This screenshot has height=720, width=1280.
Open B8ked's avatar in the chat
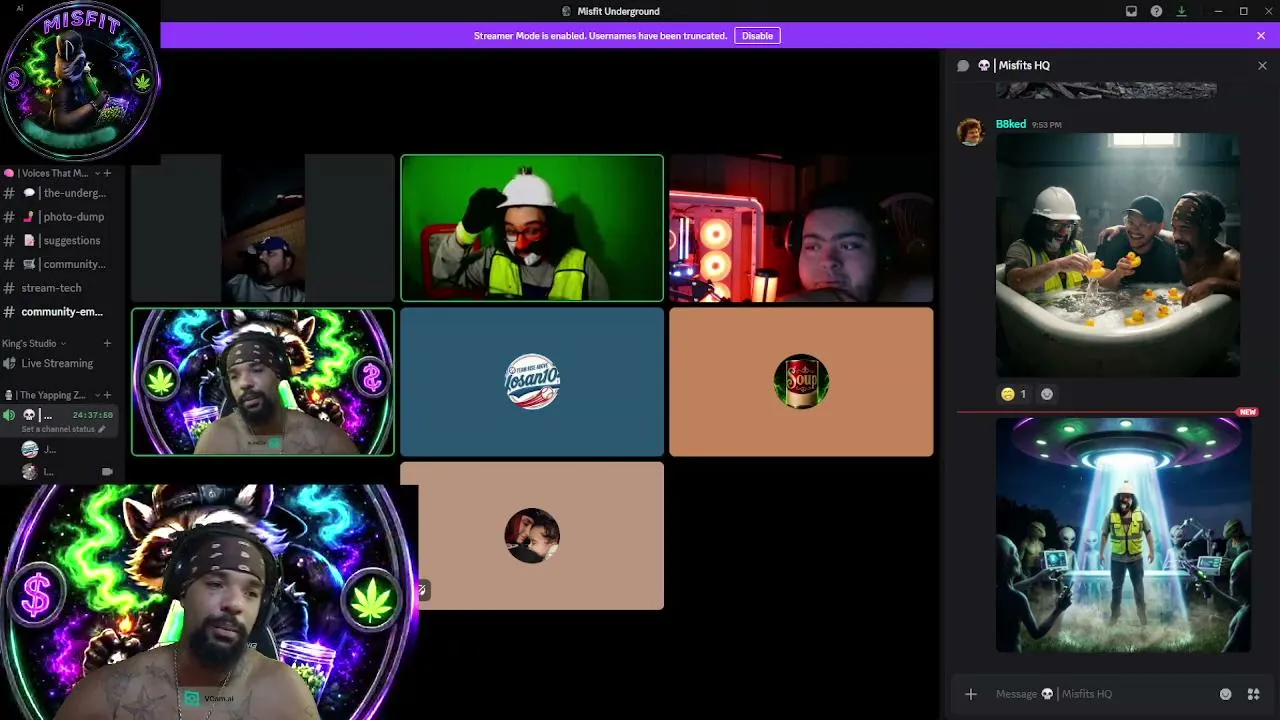970,132
